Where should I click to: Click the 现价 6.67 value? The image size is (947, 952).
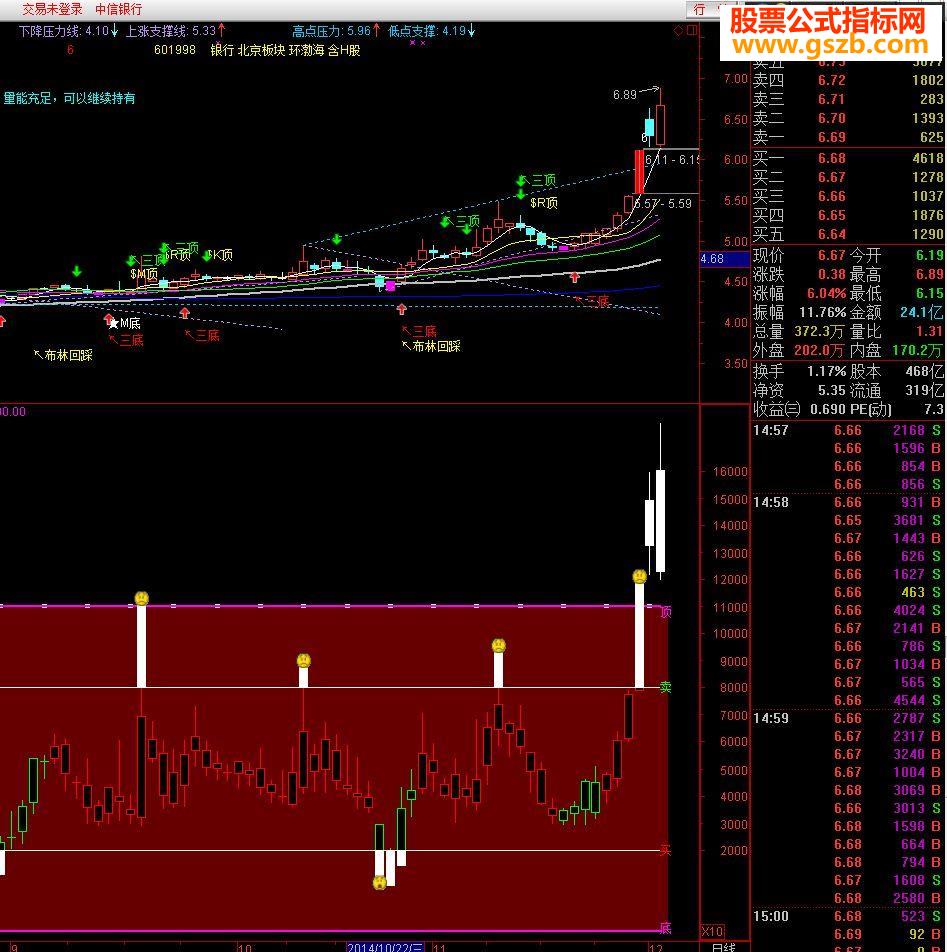pyautogui.click(x=832, y=255)
